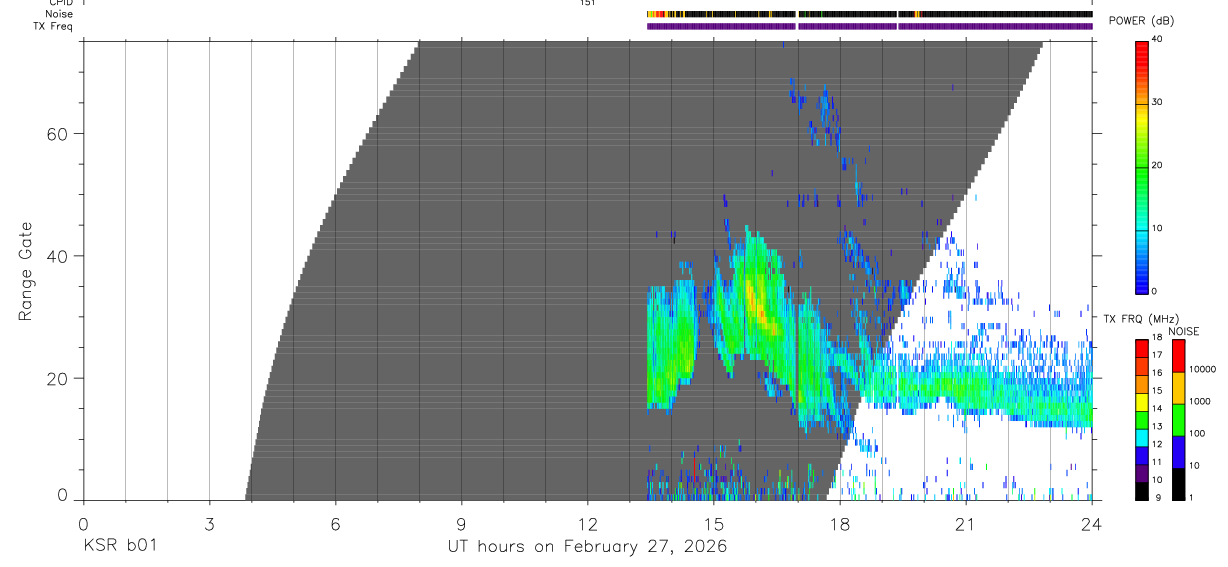The width and height of the screenshot is (1228, 567).
Task: Click the POWER (dB) legend title
Action: (x=1141, y=21)
